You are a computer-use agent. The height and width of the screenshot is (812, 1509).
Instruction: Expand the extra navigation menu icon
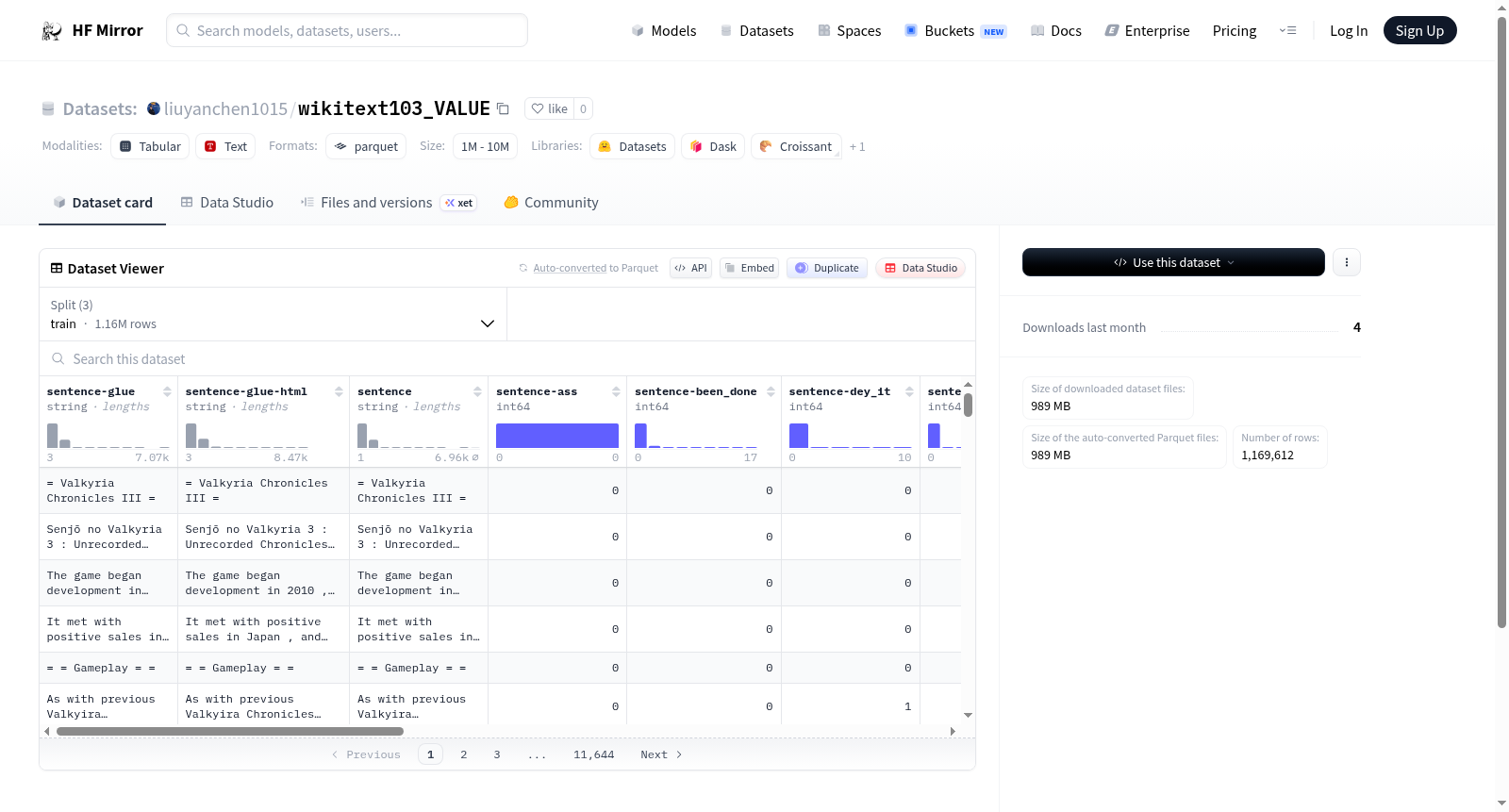coord(1287,31)
